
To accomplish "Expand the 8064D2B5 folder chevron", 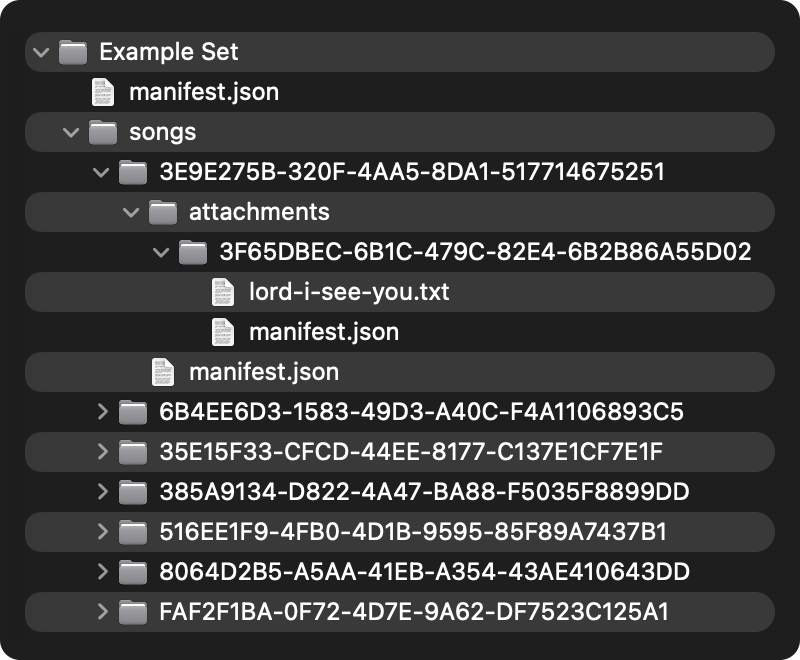I will point(101,572).
